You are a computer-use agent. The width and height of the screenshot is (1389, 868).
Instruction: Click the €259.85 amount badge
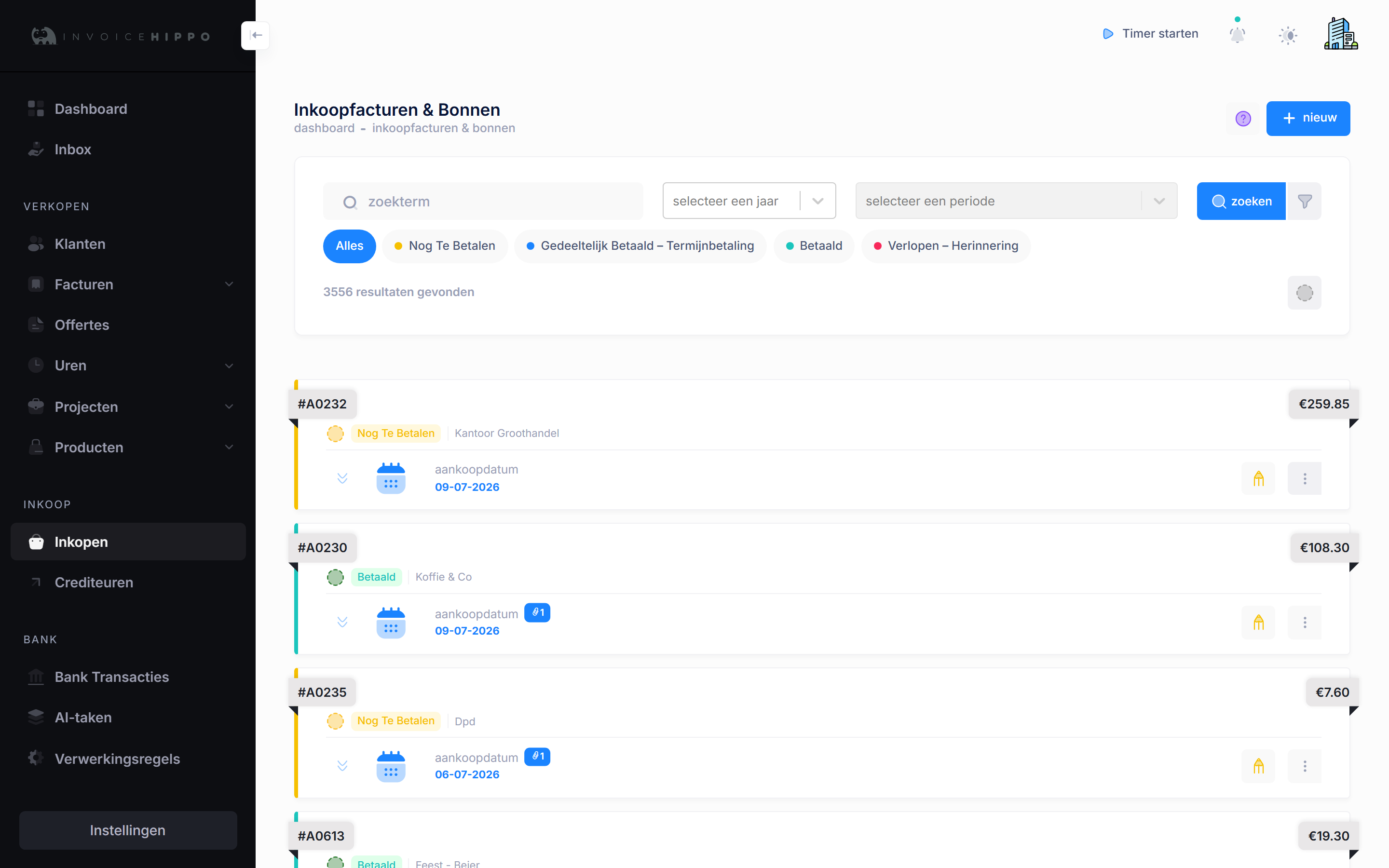coord(1323,404)
